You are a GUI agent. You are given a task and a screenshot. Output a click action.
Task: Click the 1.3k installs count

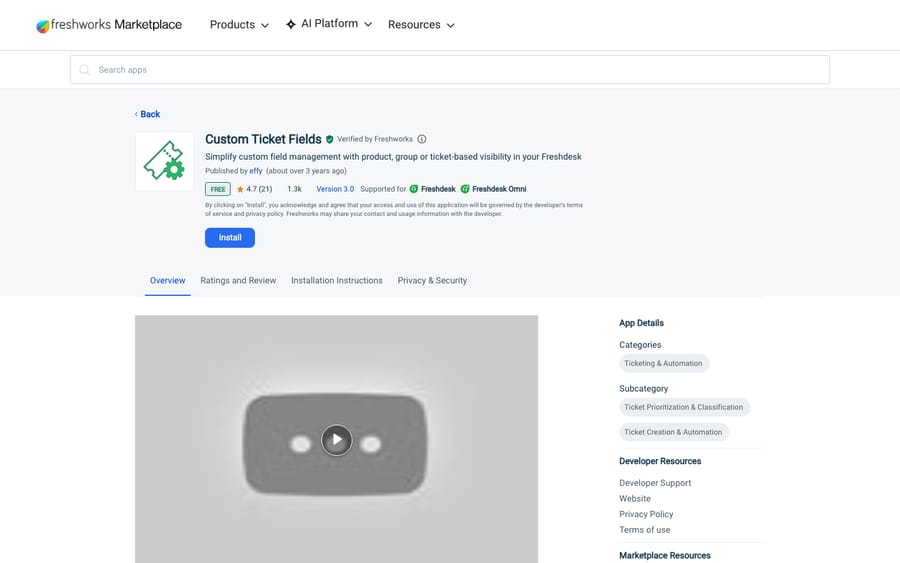point(294,189)
